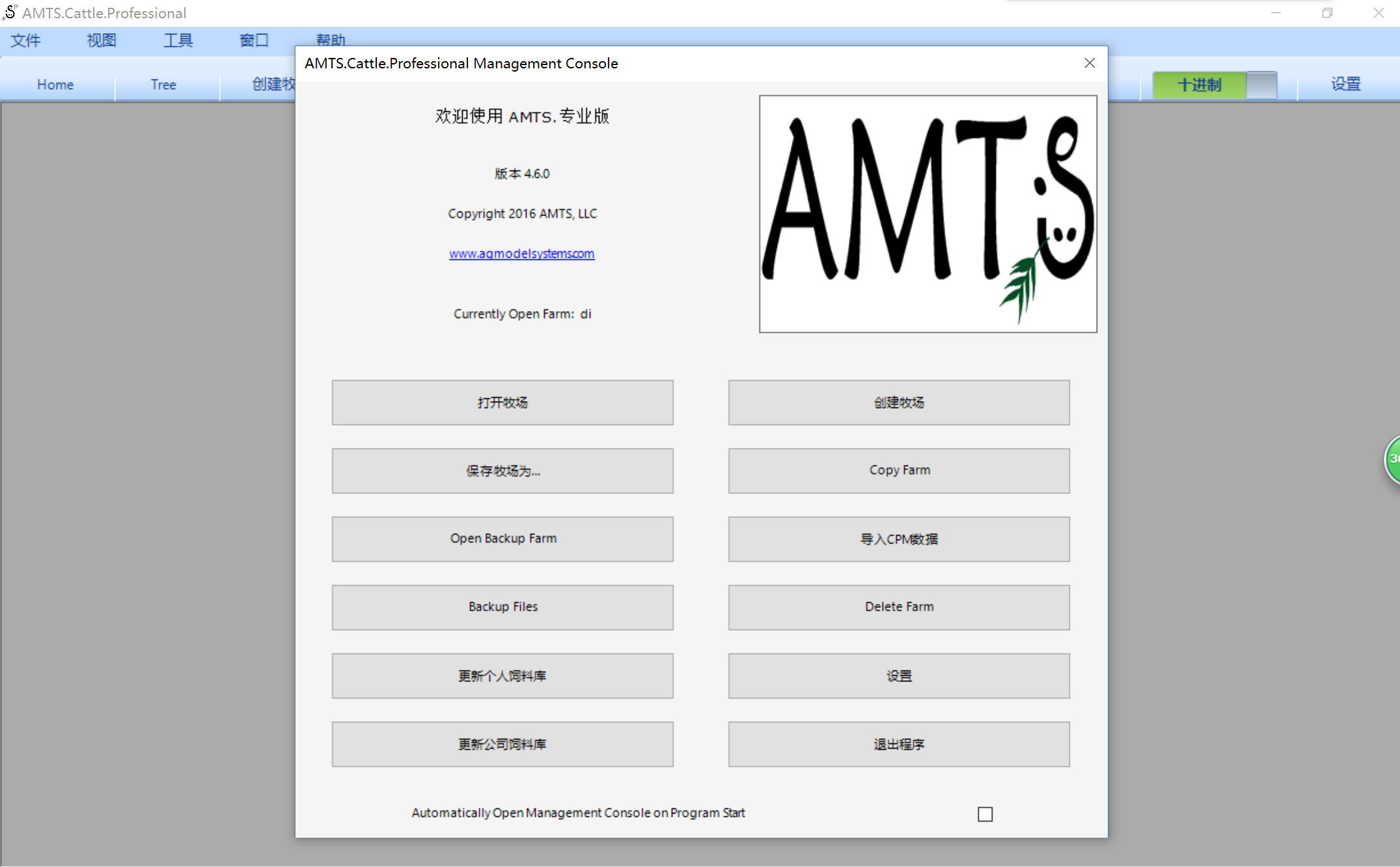Click the 打开牧场 button
Screen dimensions: 1400x867
(502, 402)
